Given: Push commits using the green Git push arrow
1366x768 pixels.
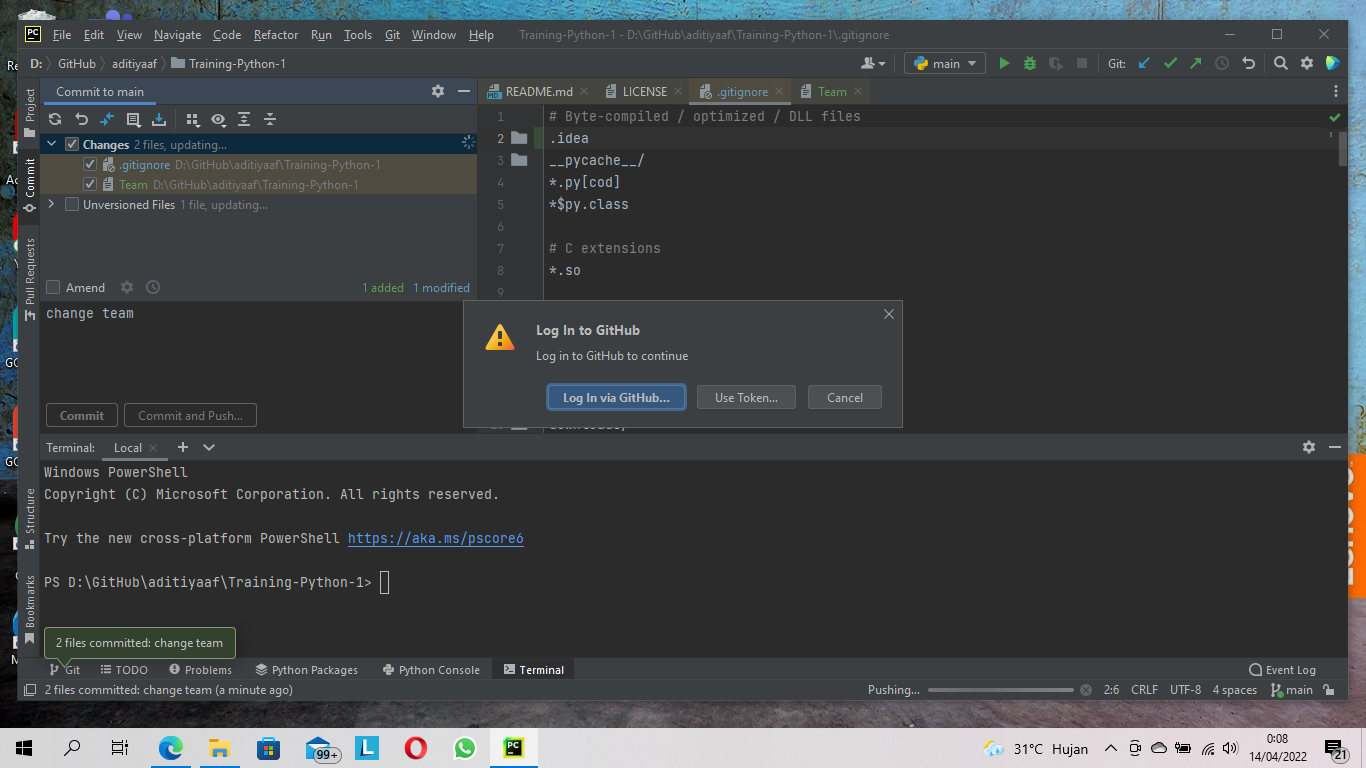Looking at the screenshot, I should point(1195,62).
